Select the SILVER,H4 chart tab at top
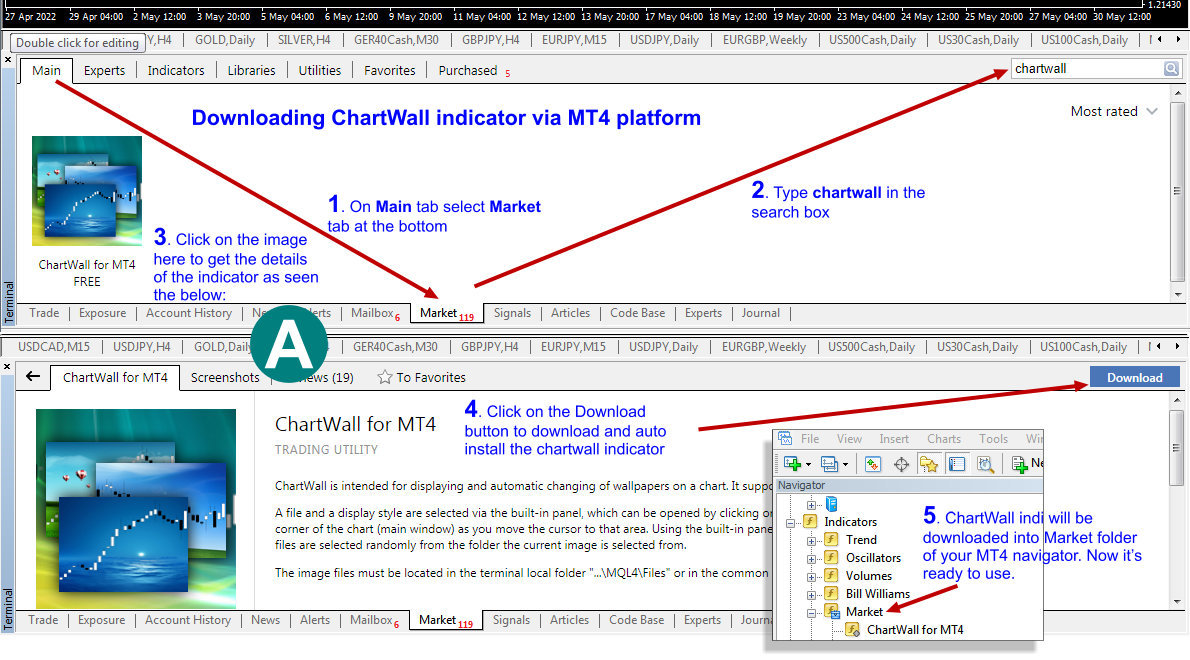Viewport: 1190px width, 660px height. click(x=304, y=39)
